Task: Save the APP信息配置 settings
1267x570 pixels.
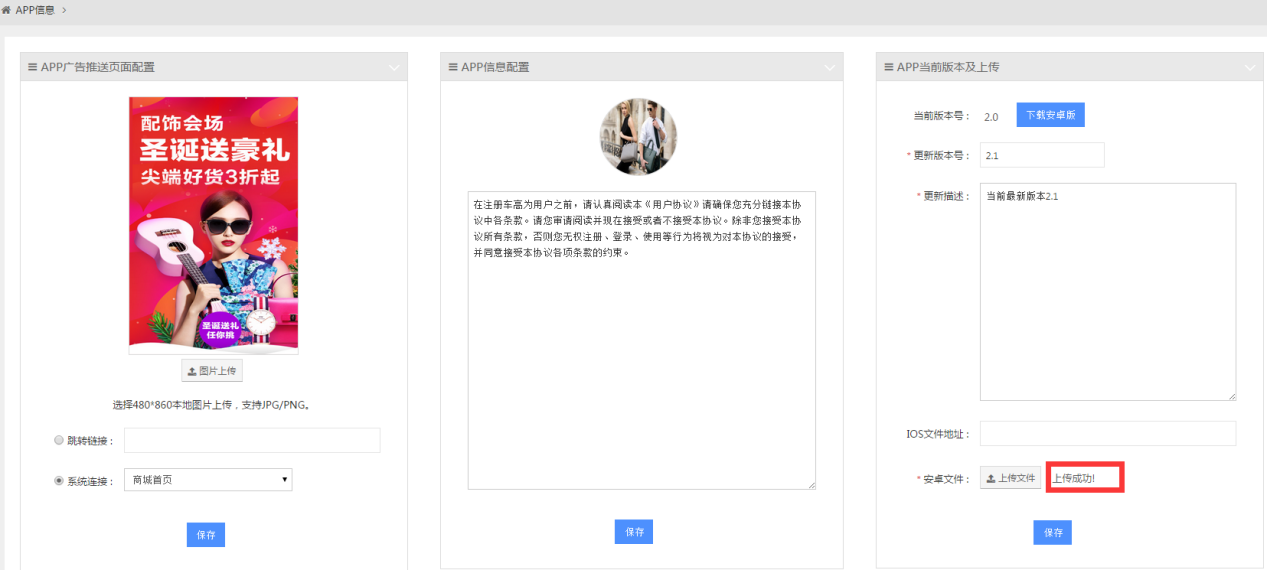Action: click(634, 532)
